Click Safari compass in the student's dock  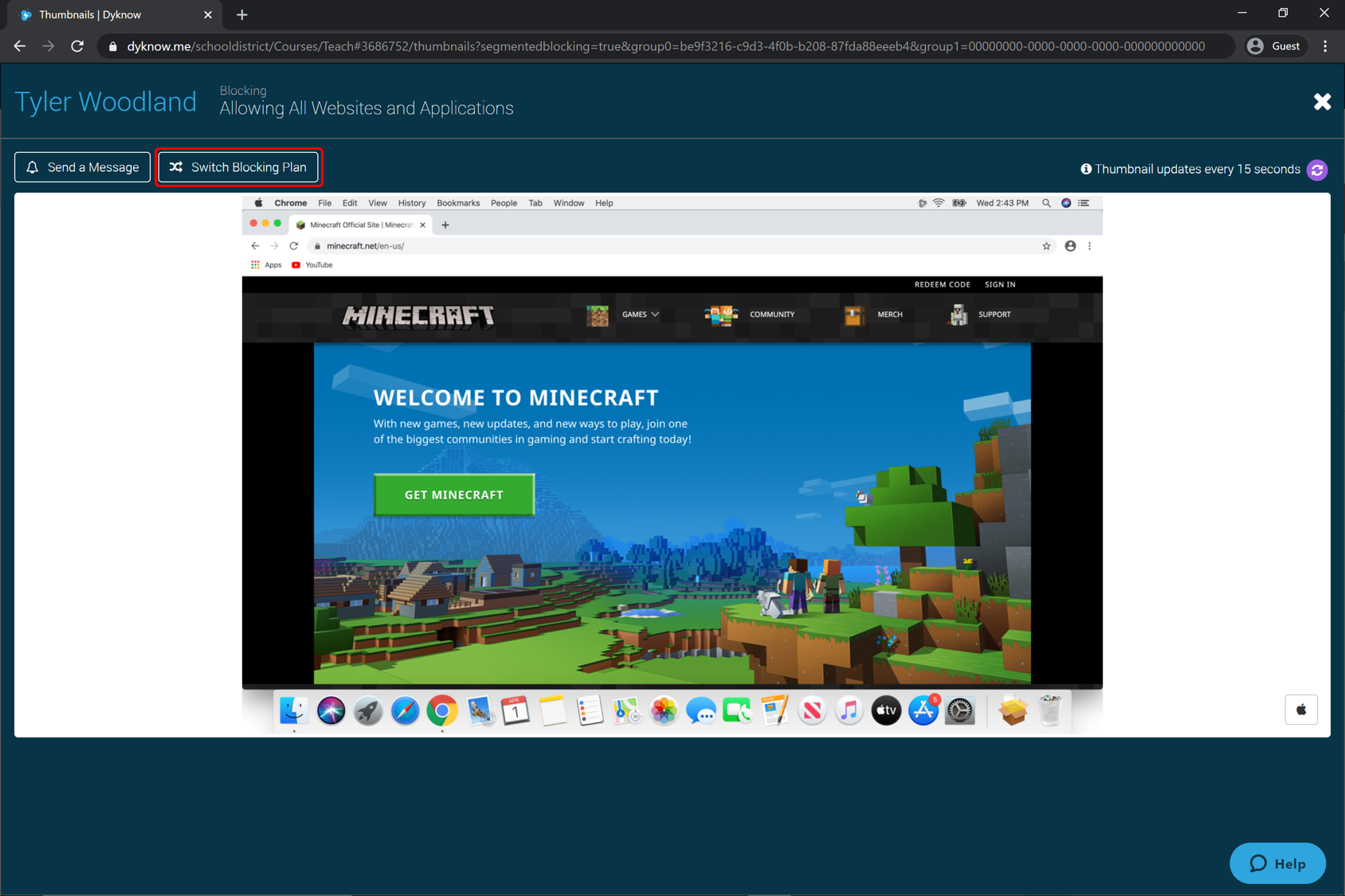(x=405, y=710)
